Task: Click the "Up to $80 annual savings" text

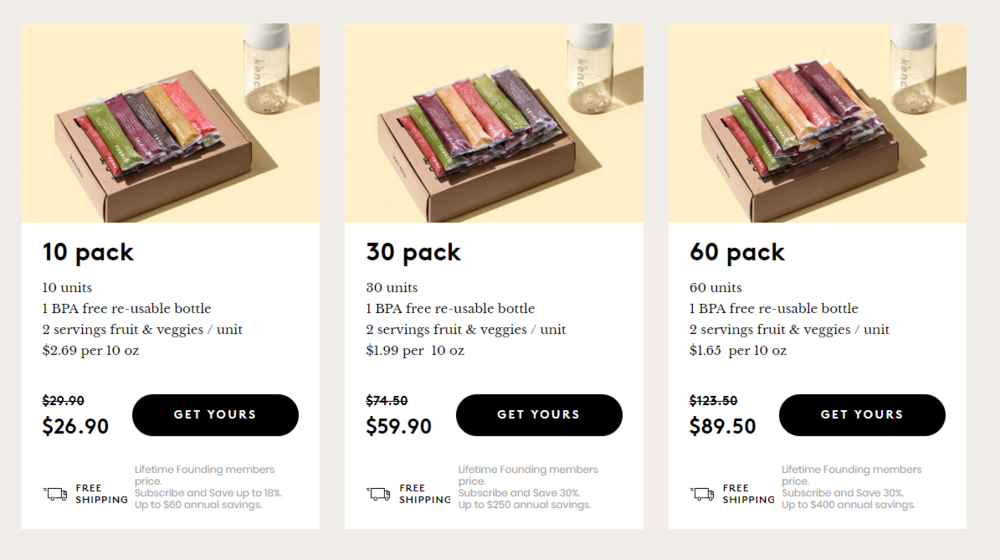Action: coord(198,505)
